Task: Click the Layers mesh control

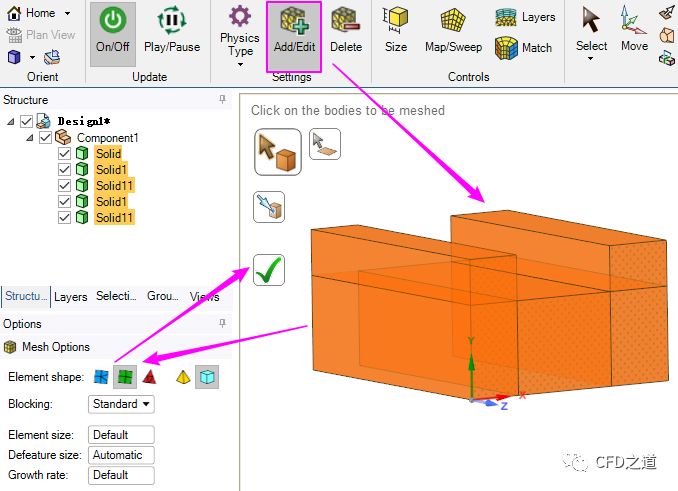Action: [x=525, y=17]
